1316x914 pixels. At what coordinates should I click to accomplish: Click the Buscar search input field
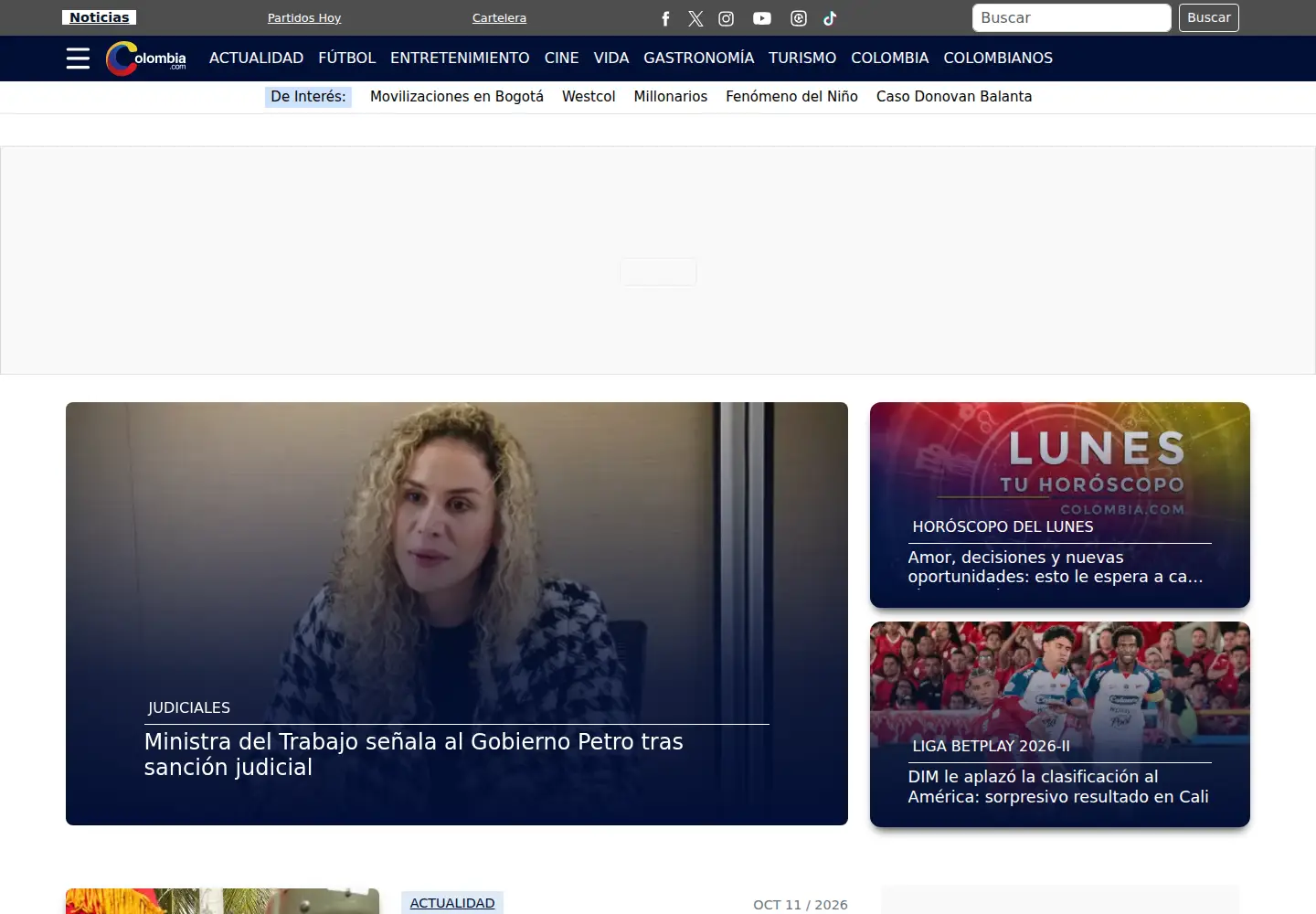(1071, 18)
